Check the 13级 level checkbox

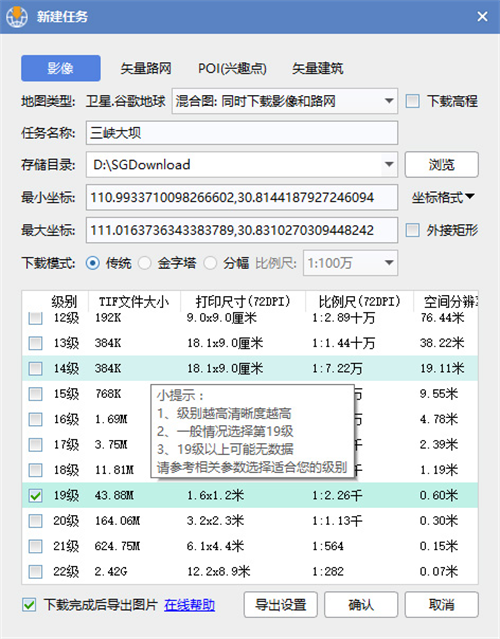coord(35,343)
